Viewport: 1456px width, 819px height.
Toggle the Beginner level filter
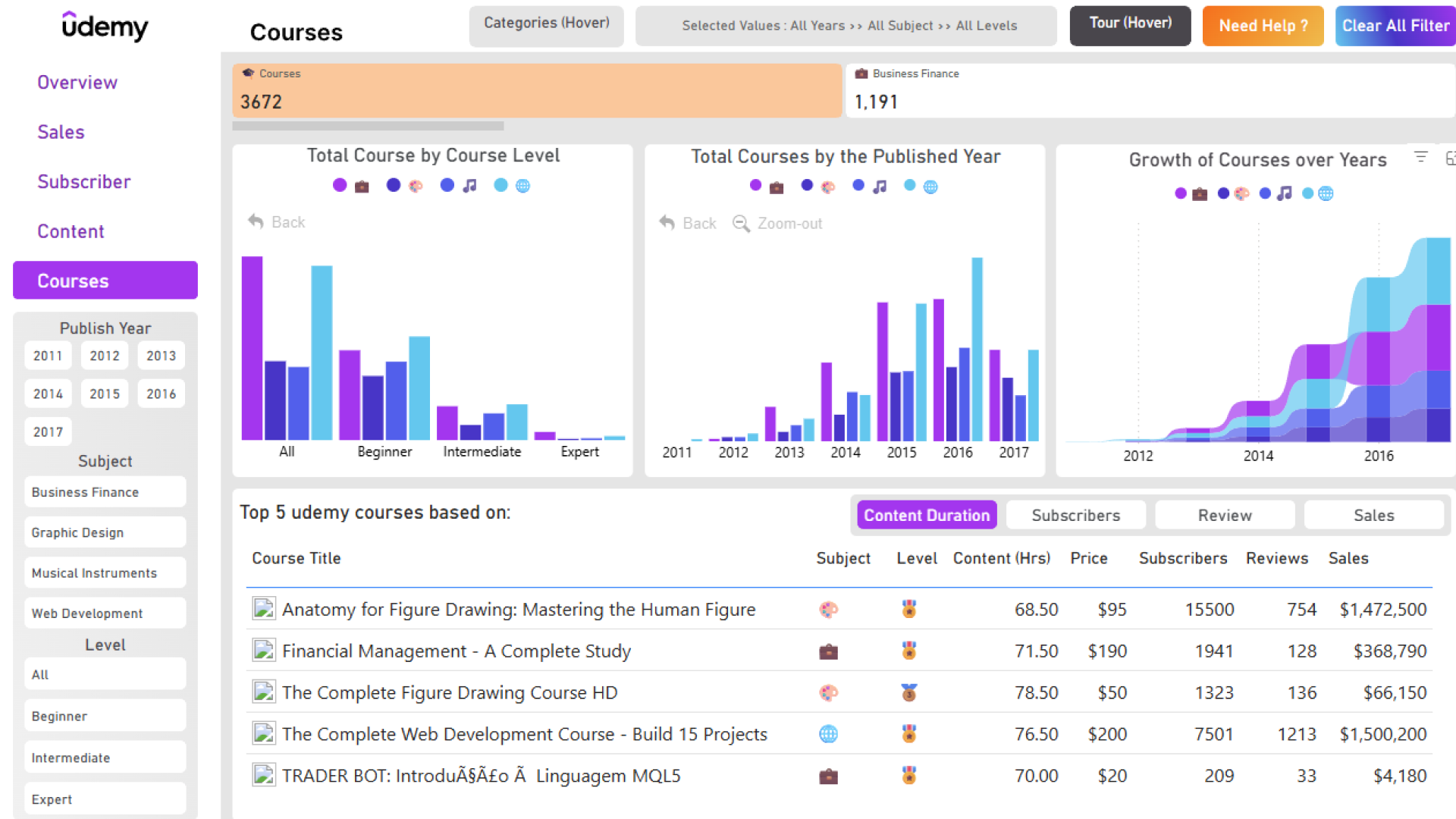click(105, 716)
